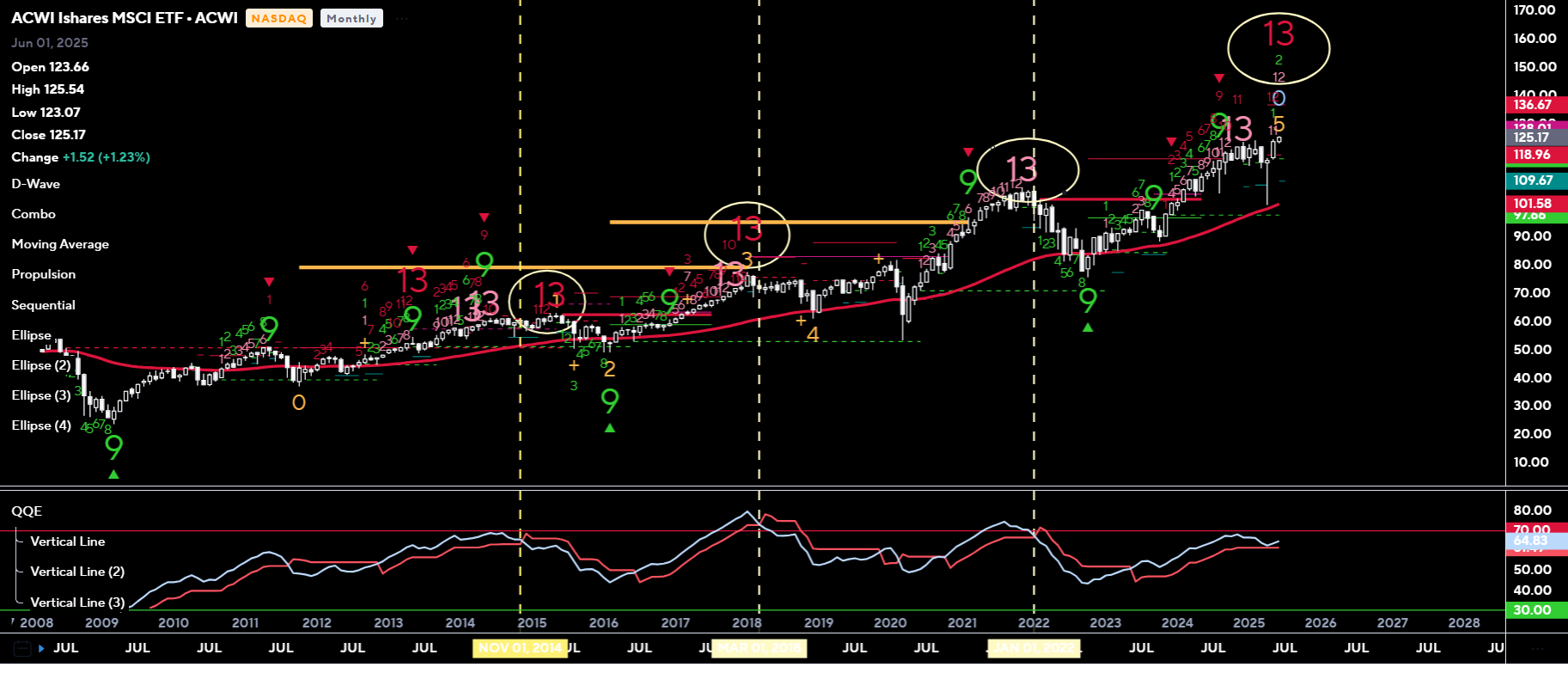Click the red down-arrow marker above 2021
This screenshot has height=673, width=1568.
coord(968,152)
